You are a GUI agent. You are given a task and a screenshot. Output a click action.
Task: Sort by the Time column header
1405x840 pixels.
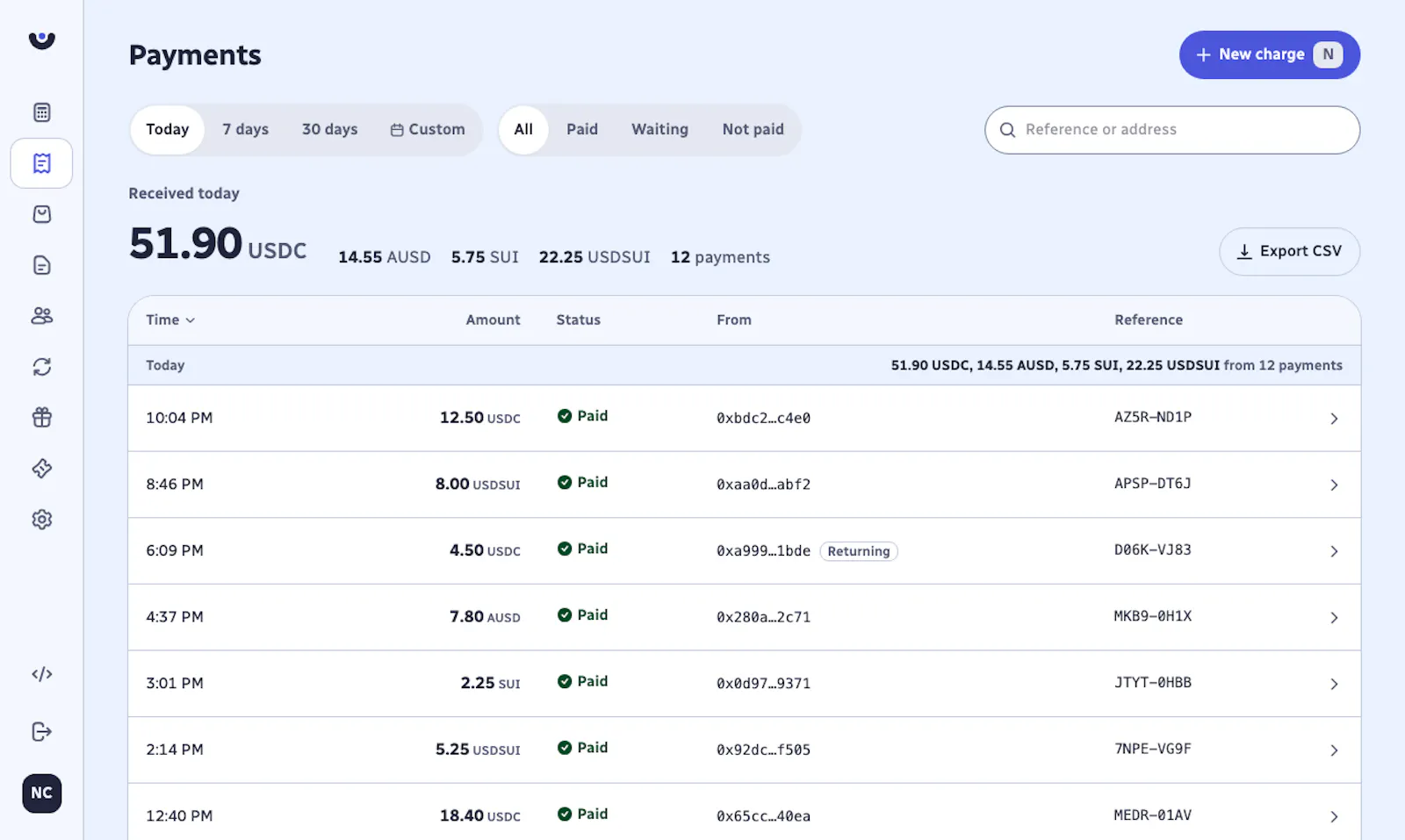170,320
